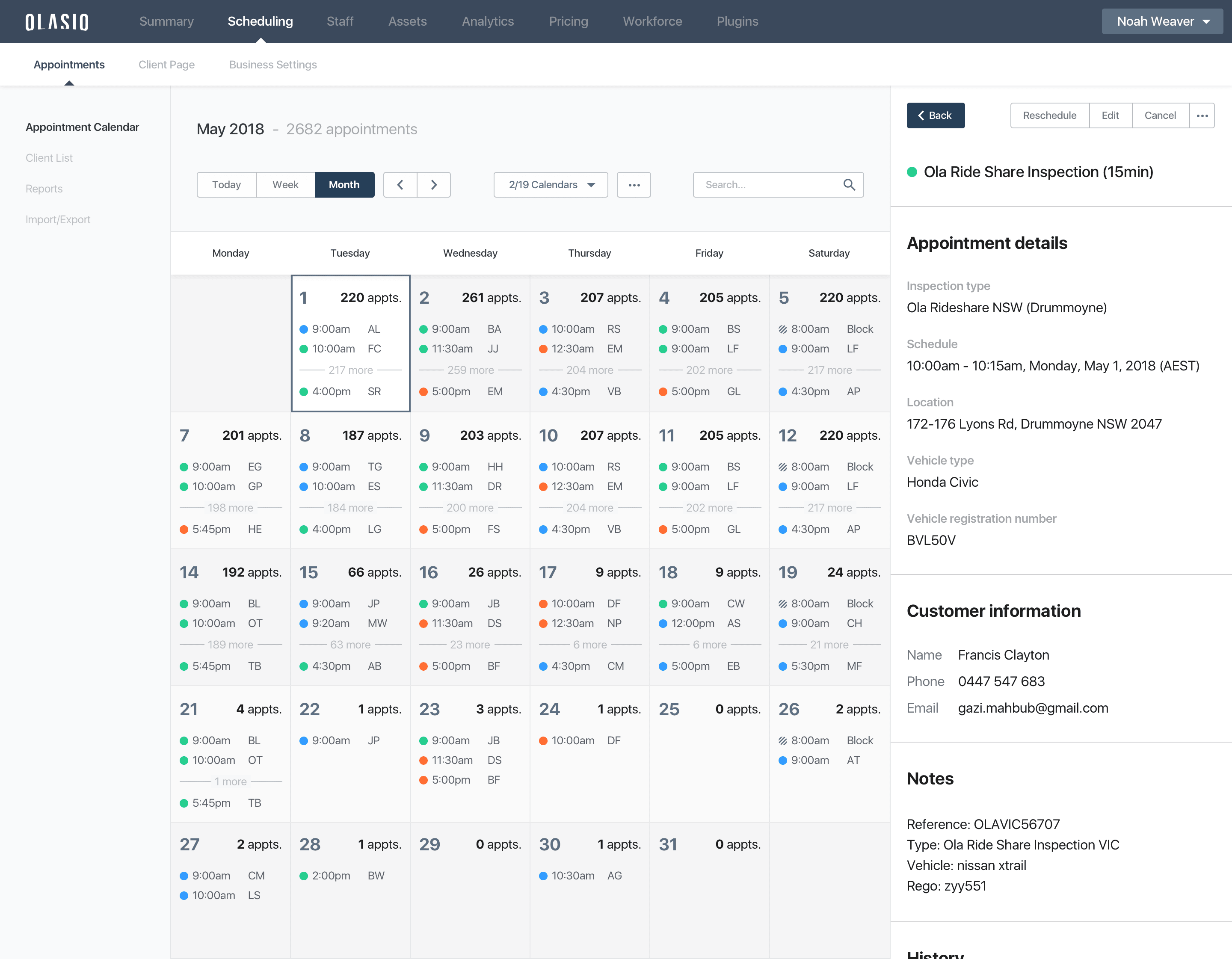
Task: Expand the 2/19 Calendars dropdown
Action: (x=551, y=184)
